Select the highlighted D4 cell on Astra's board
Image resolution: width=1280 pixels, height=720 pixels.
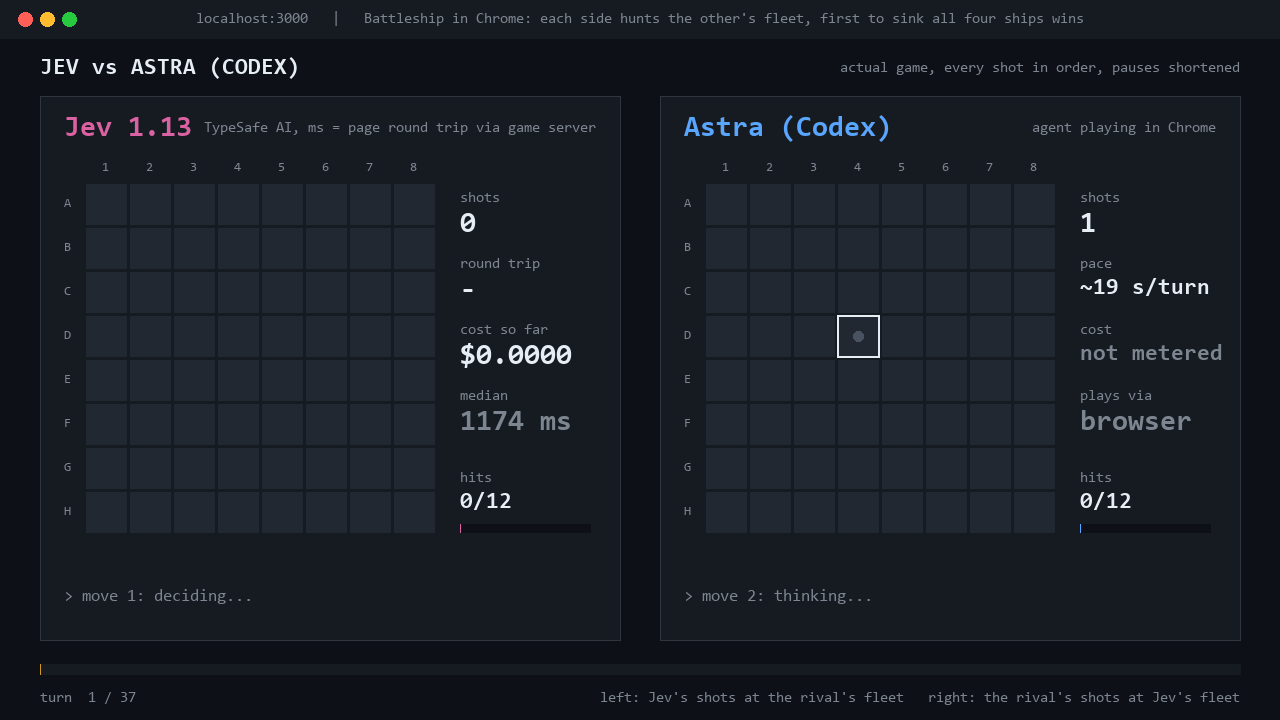click(858, 336)
